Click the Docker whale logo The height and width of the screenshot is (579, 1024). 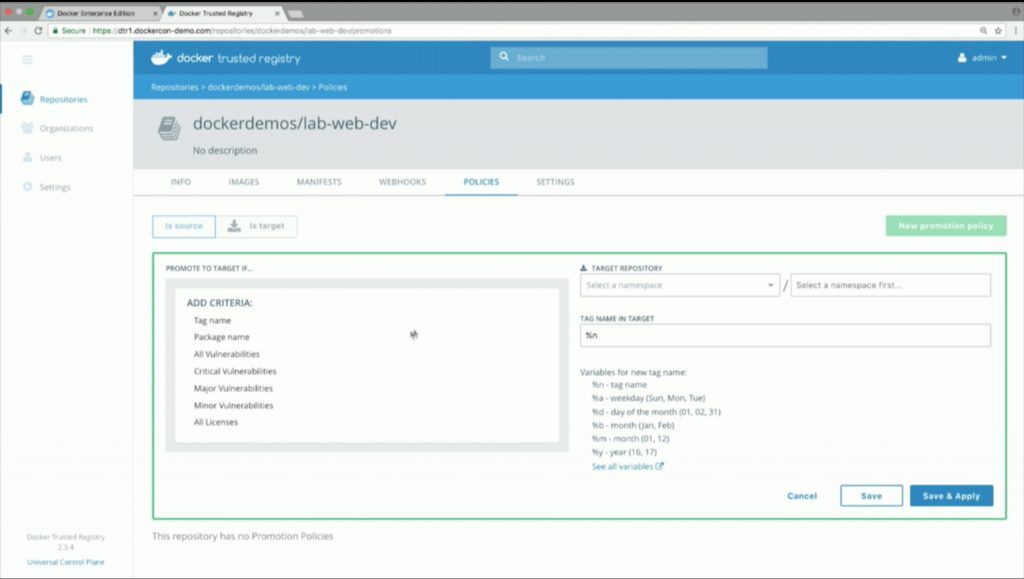(x=161, y=58)
